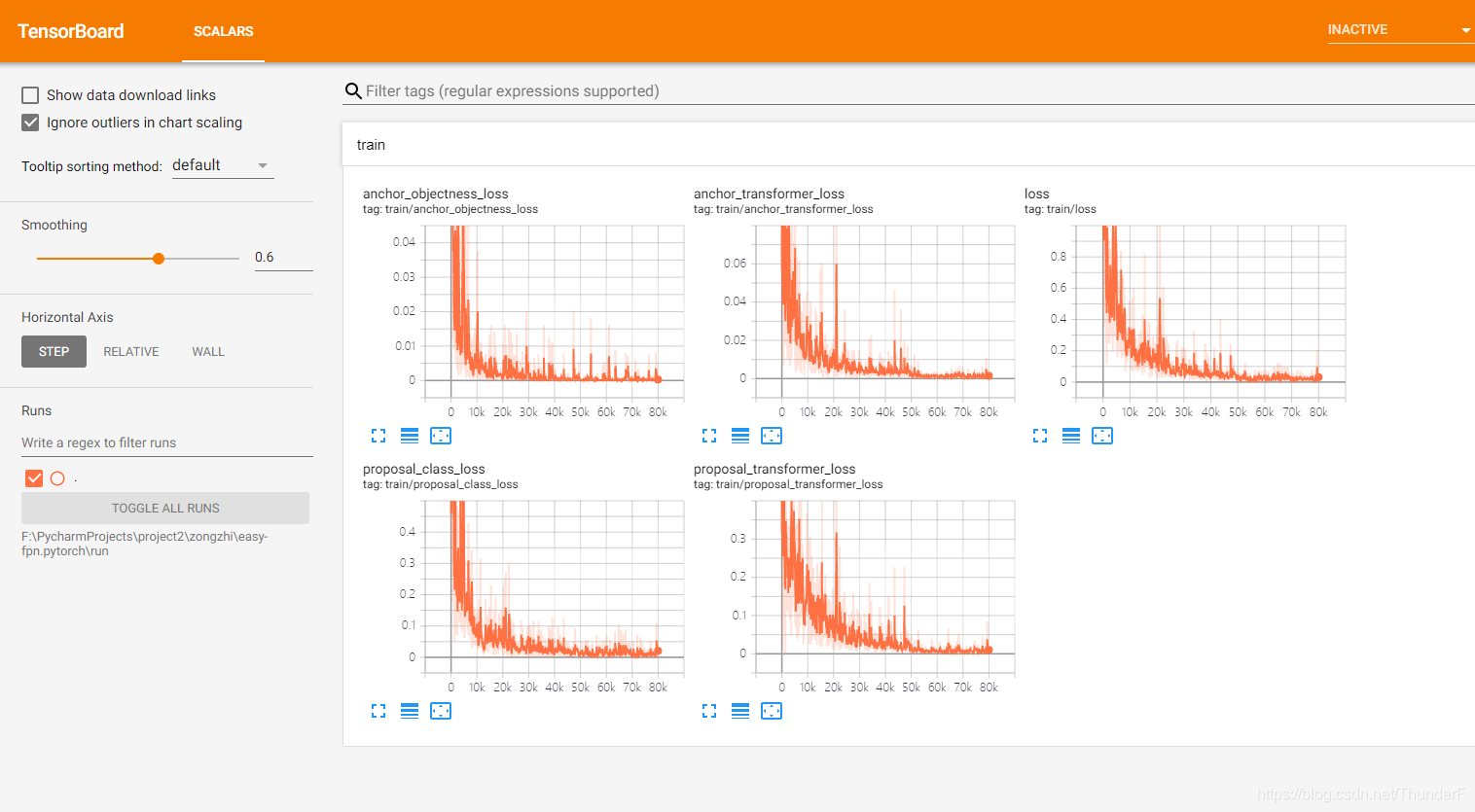Image resolution: width=1475 pixels, height=812 pixels.
Task: Select STEP horizontal axis mode
Action: point(54,352)
